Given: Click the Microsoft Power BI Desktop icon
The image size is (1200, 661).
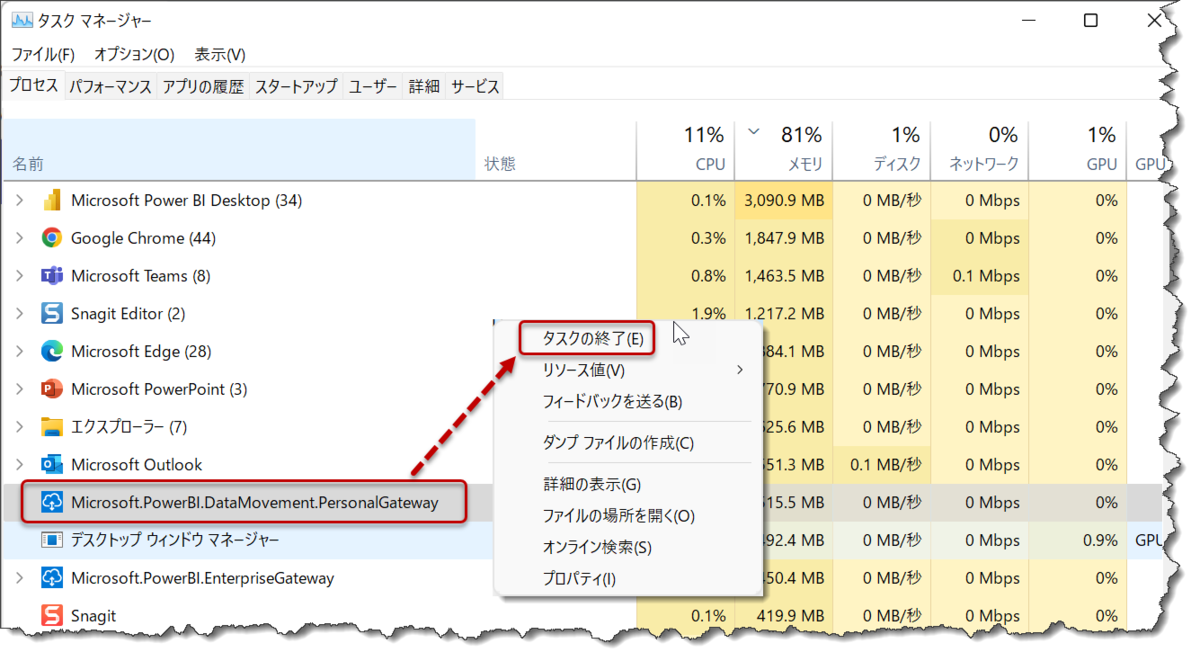Looking at the screenshot, I should coord(52,201).
